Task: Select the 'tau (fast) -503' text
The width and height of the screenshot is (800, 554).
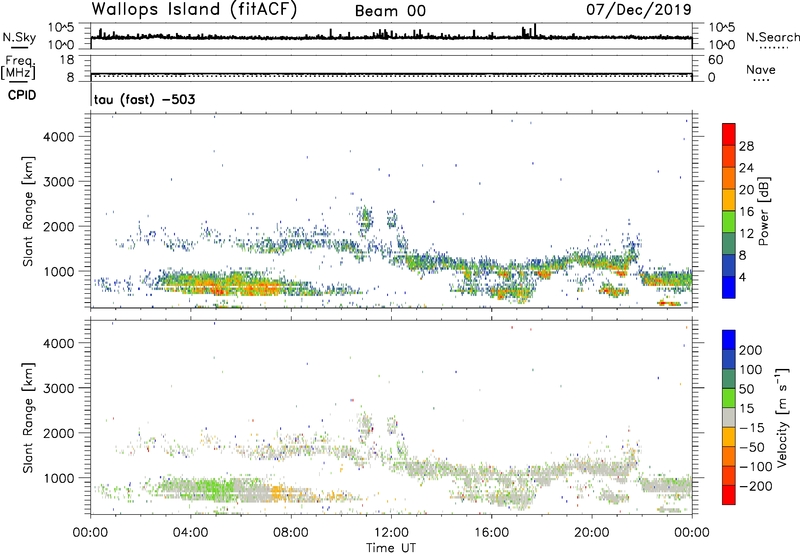Action: pyautogui.click(x=144, y=99)
